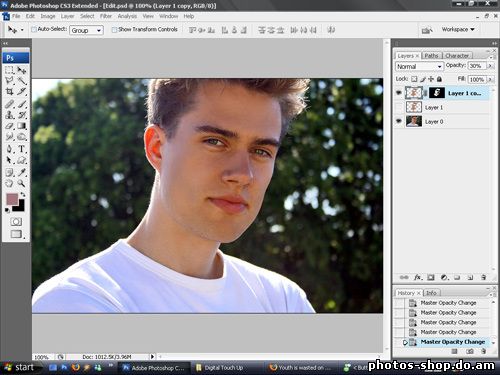Toggle lock all padlock icon
The image size is (500, 375).
(439, 79)
